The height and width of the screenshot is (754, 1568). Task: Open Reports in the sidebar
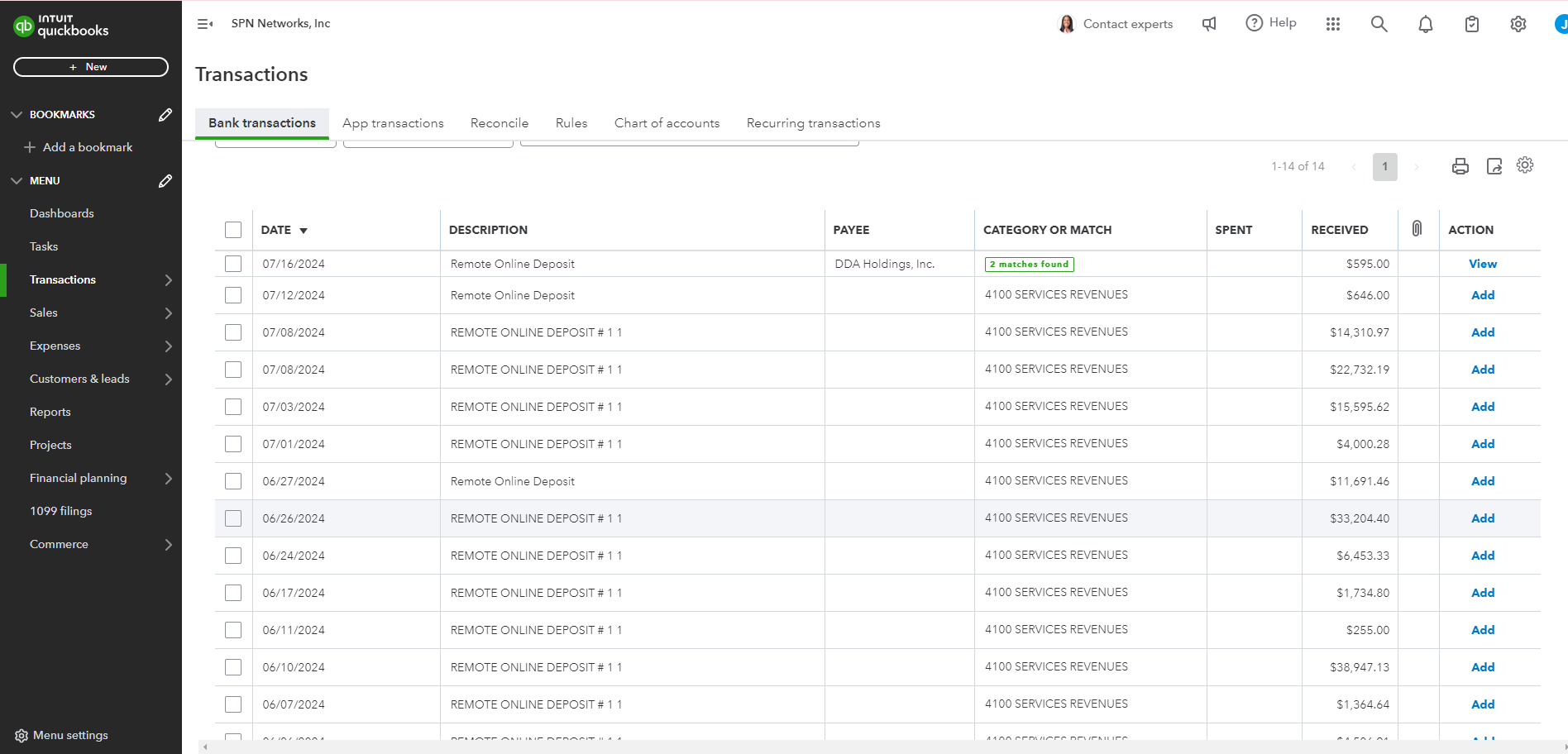point(50,412)
